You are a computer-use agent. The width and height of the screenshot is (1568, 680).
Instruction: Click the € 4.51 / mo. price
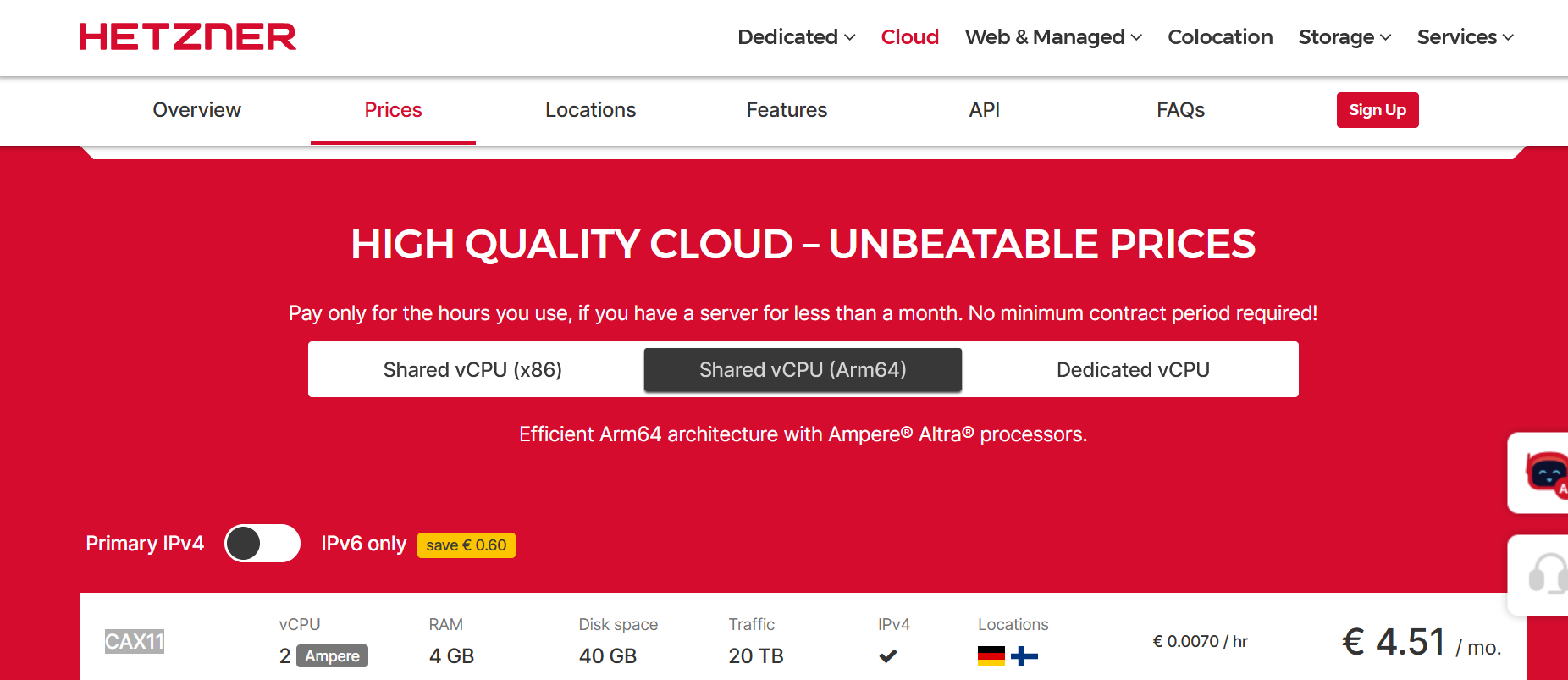tap(1422, 642)
